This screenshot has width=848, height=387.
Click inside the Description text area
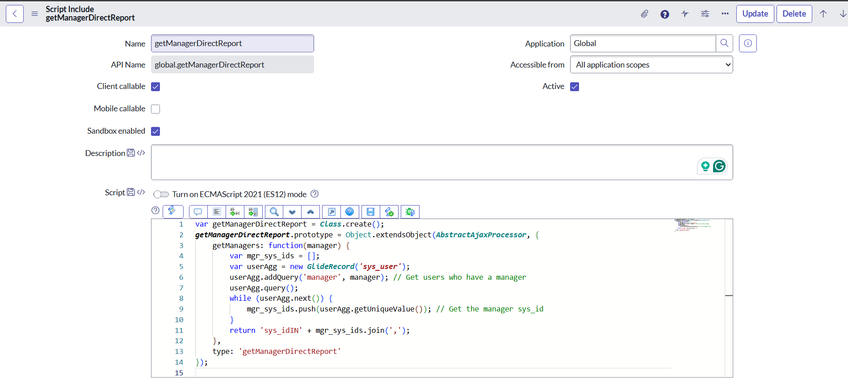click(x=442, y=162)
